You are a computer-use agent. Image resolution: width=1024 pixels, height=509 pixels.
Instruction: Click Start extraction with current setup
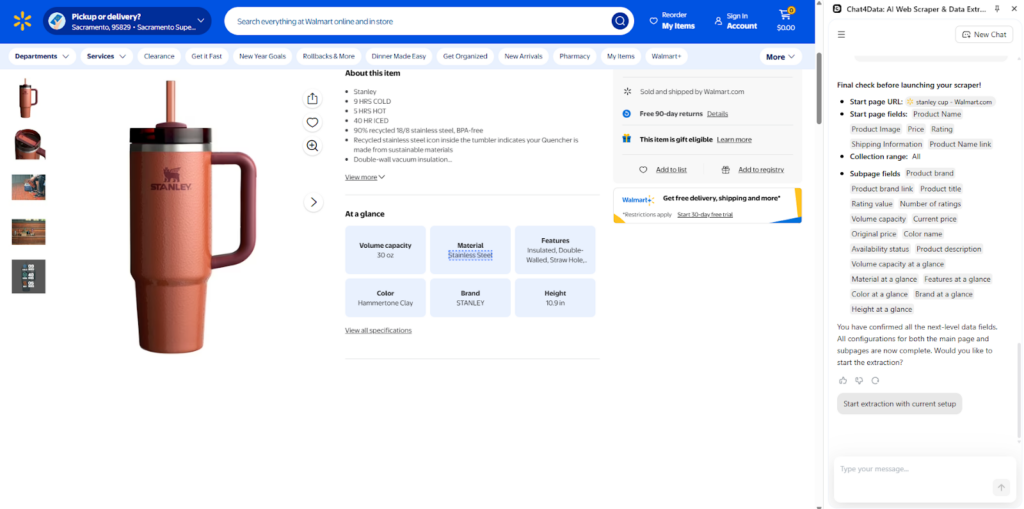[x=899, y=404]
